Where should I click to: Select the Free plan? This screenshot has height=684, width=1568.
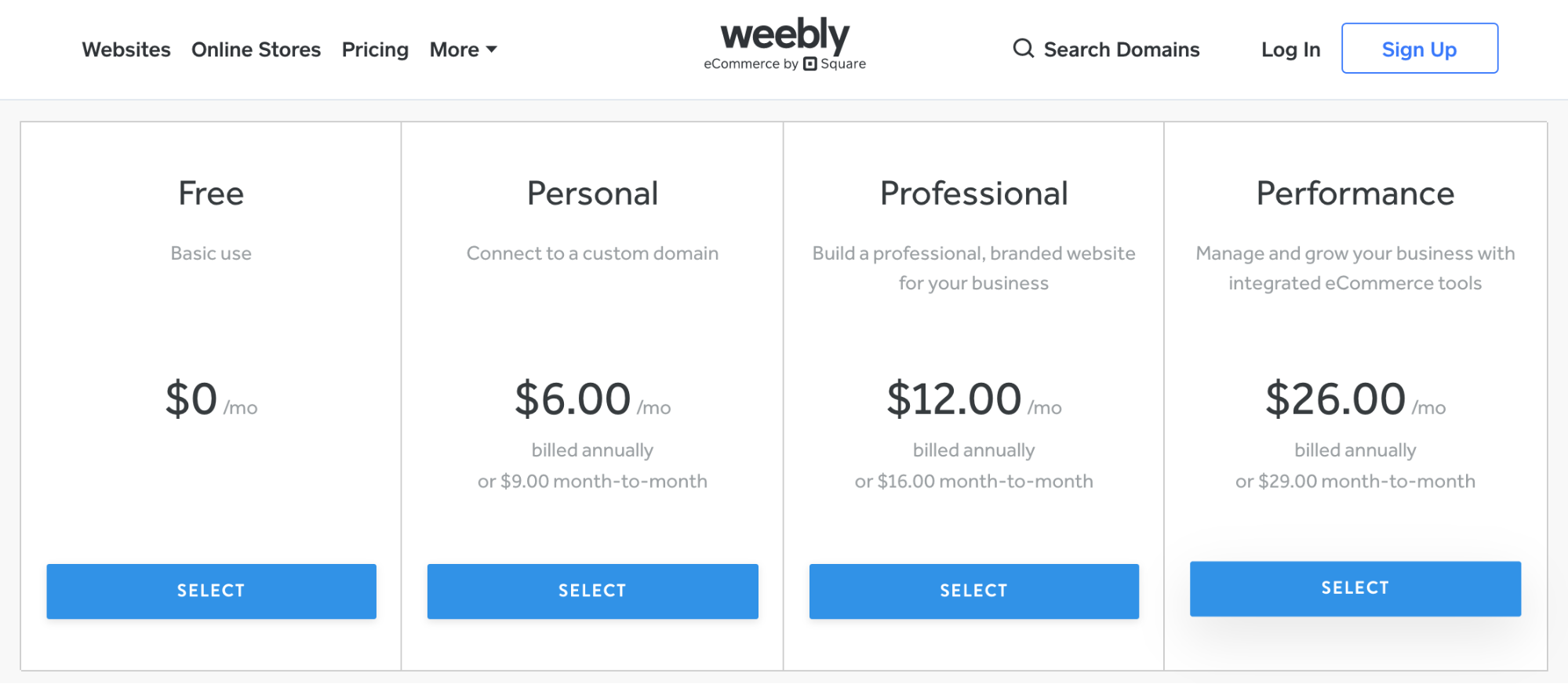tap(211, 591)
